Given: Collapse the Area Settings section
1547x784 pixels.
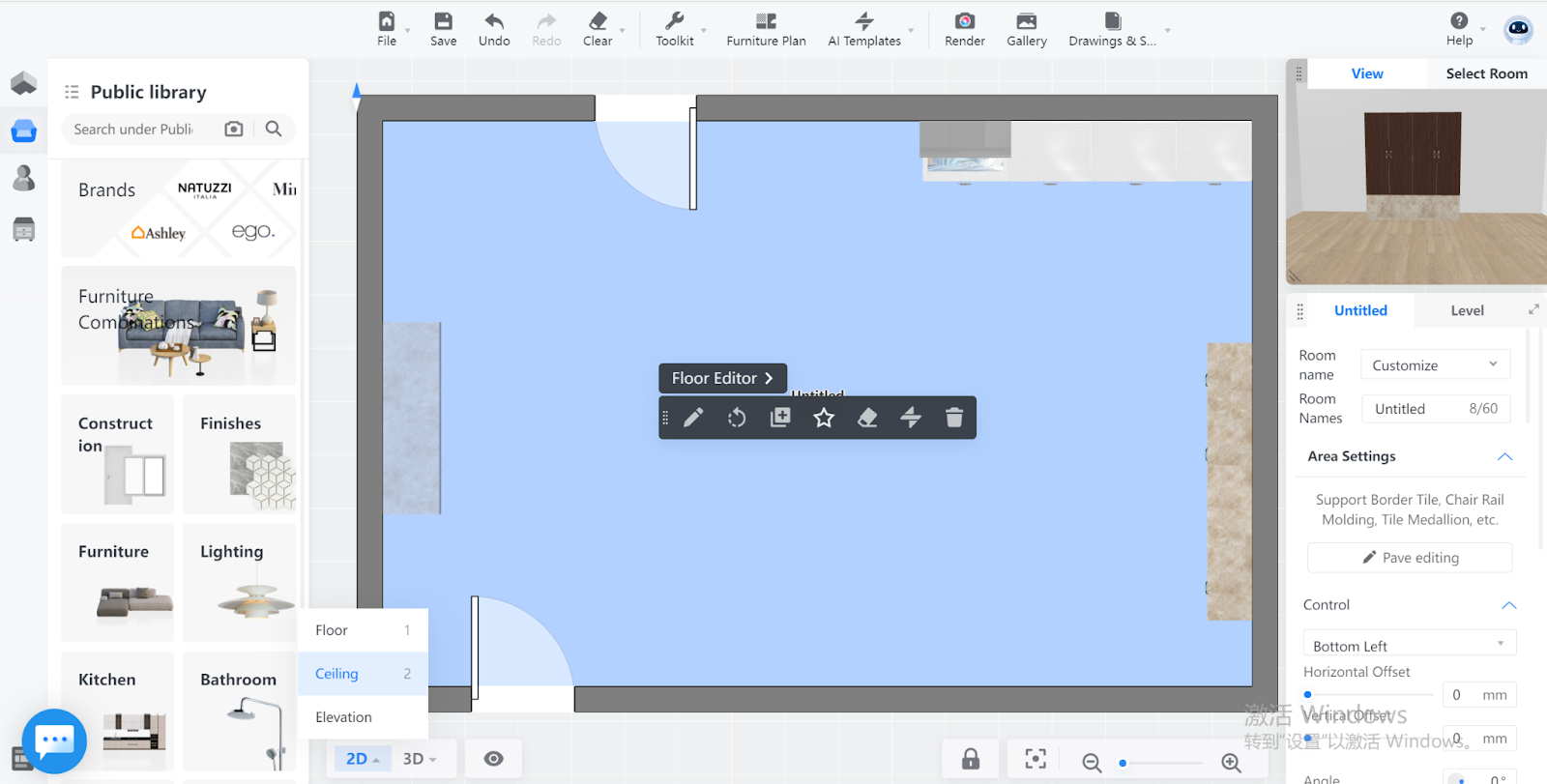Looking at the screenshot, I should [1504, 456].
